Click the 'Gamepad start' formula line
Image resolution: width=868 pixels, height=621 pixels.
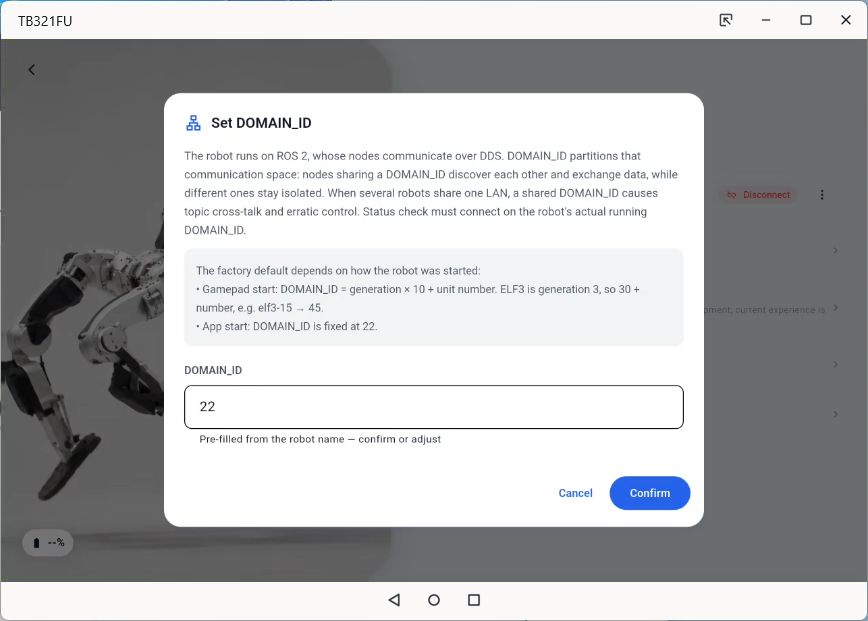(418, 298)
